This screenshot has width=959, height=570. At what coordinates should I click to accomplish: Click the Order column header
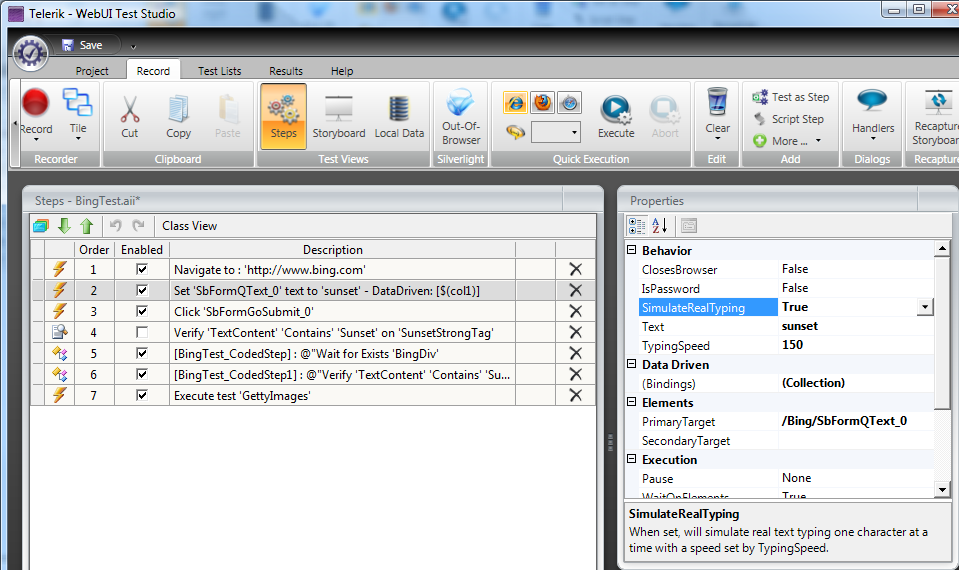[94, 250]
